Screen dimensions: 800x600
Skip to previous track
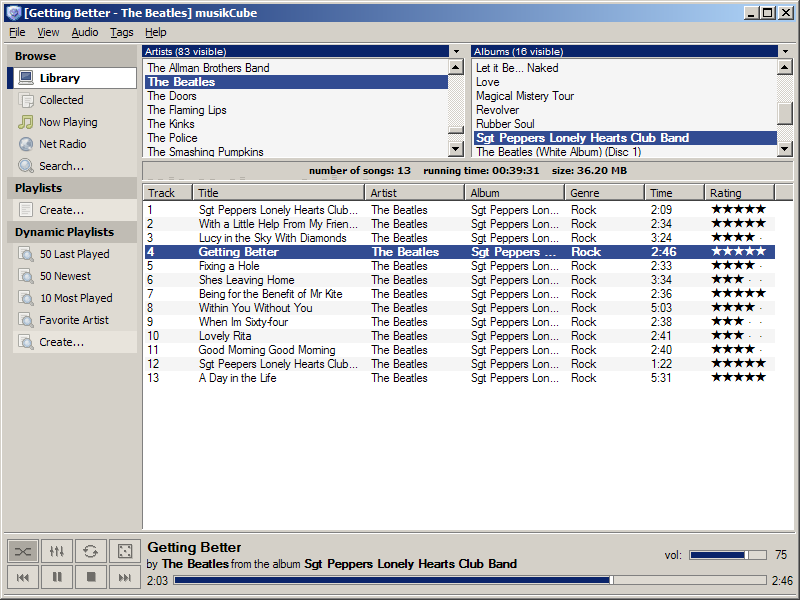(23, 577)
